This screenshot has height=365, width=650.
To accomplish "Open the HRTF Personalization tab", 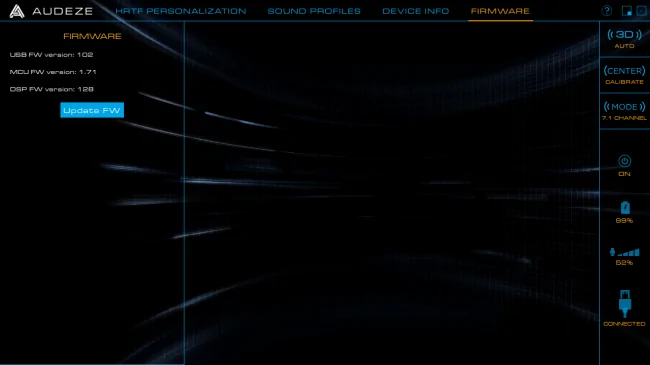I will 181,11.
